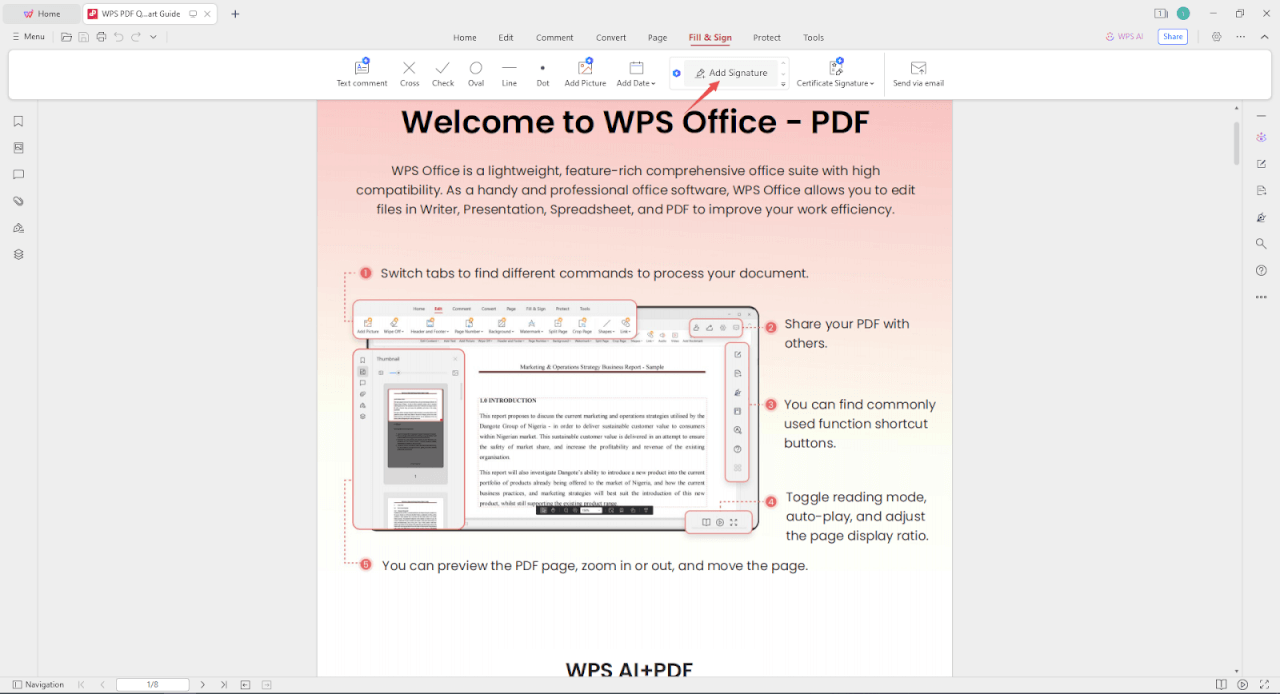Screen dimensions: 1280x694
Task: Switch to the Protect tab
Action: coord(767,38)
